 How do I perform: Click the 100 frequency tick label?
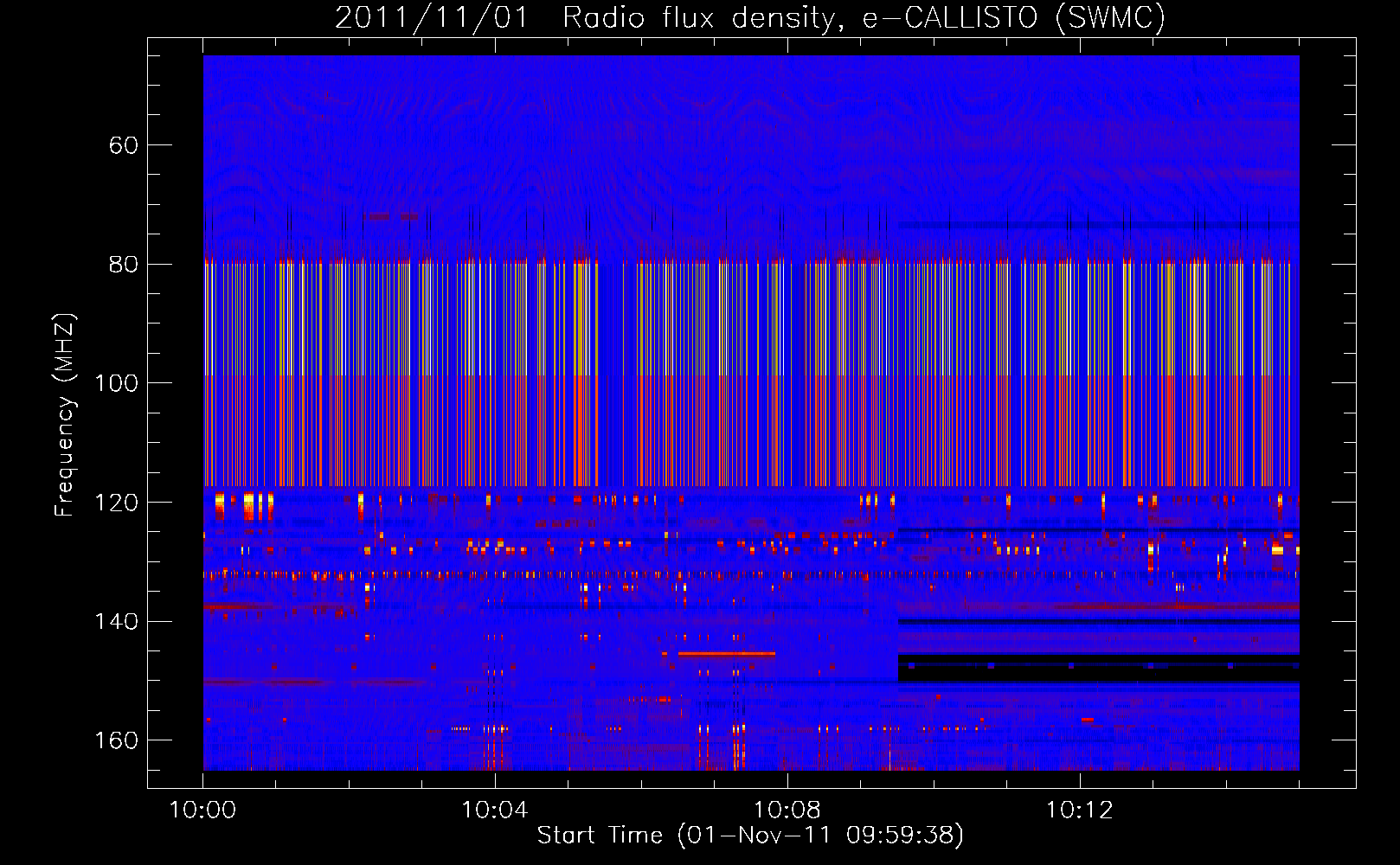(x=116, y=383)
